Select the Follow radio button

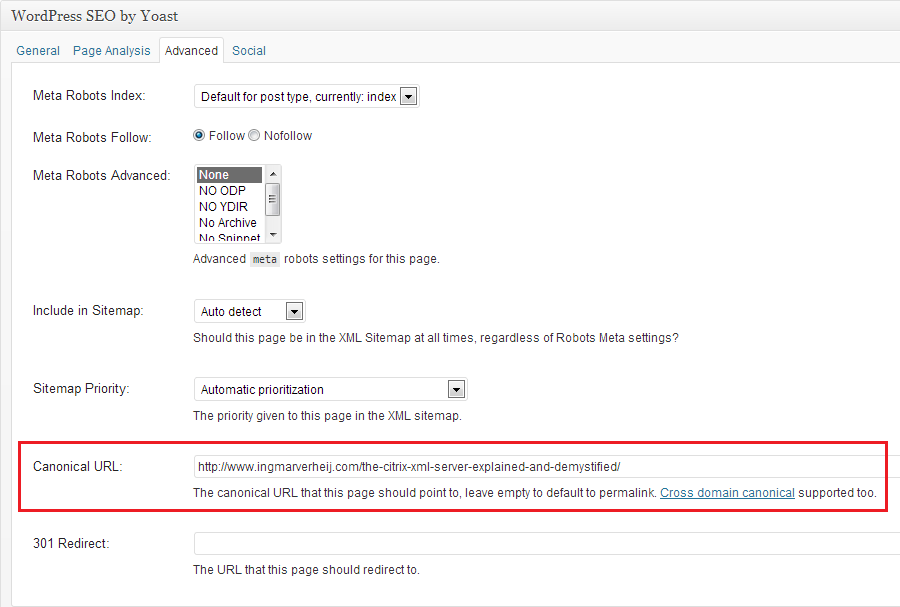point(199,136)
